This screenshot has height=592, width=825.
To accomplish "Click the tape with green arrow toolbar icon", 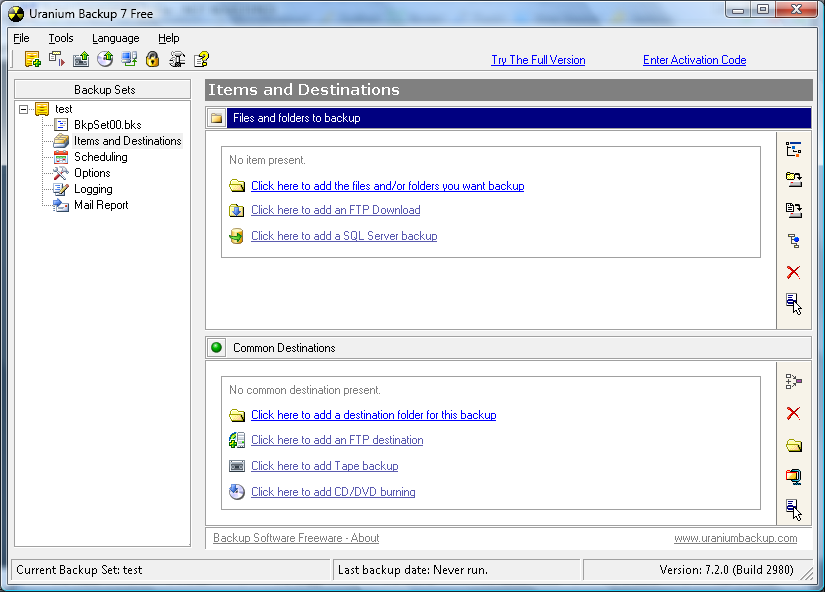I will [81, 59].
